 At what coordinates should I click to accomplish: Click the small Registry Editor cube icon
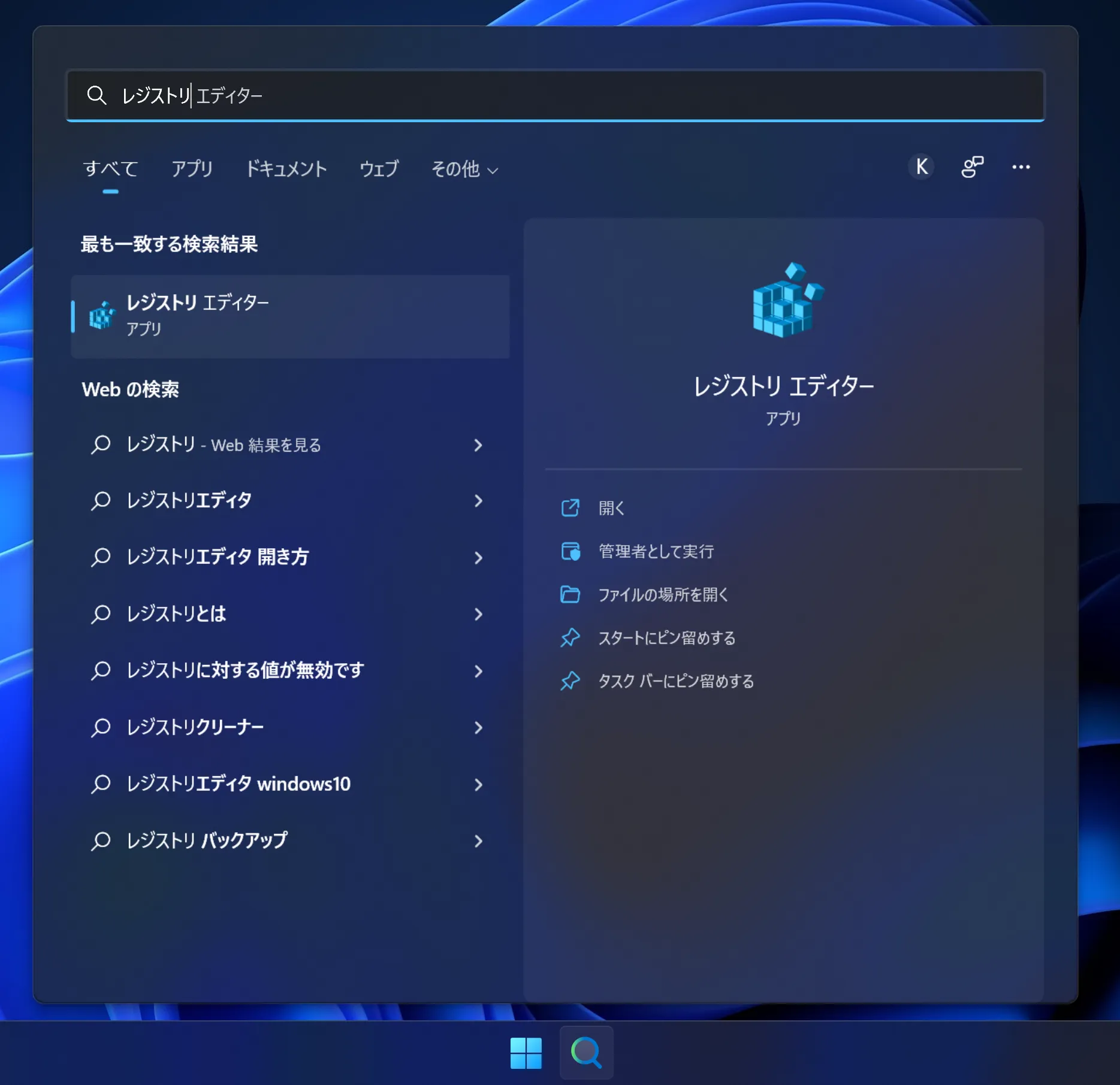102,315
